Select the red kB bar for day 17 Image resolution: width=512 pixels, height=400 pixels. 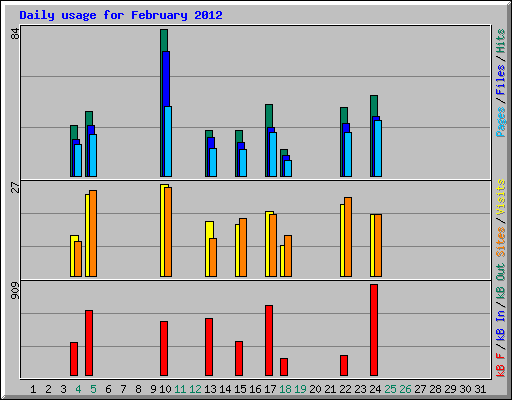[269, 340]
